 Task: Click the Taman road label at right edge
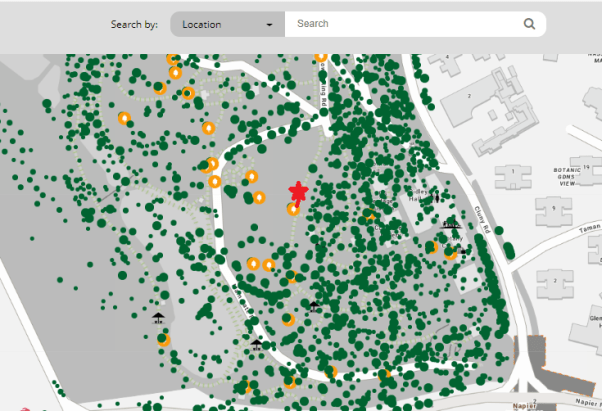pyautogui.click(x=589, y=229)
